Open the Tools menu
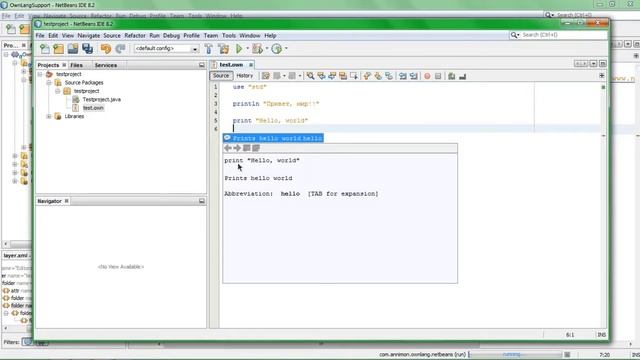Viewport: 640px width, 360px height. coord(229,36)
